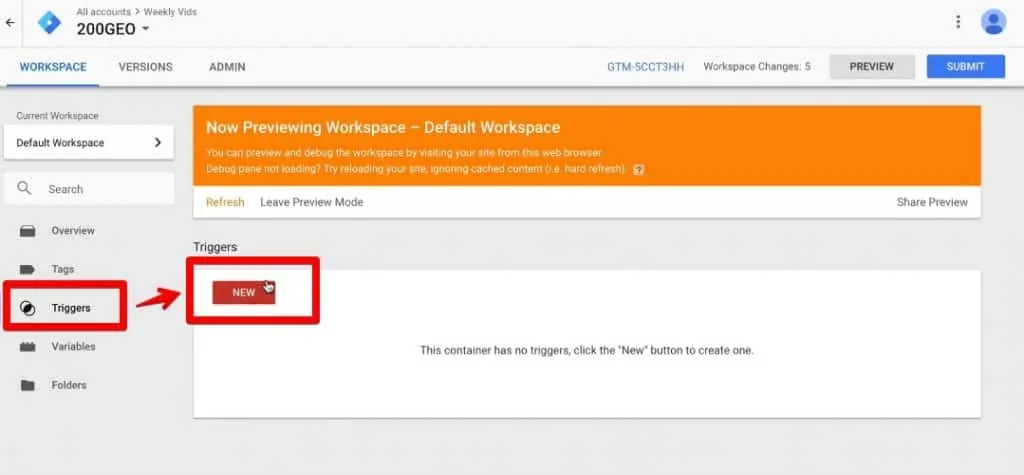Click the GTM-5CCT3HH container ID
Viewport: 1024px width, 475px height.
(646, 67)
